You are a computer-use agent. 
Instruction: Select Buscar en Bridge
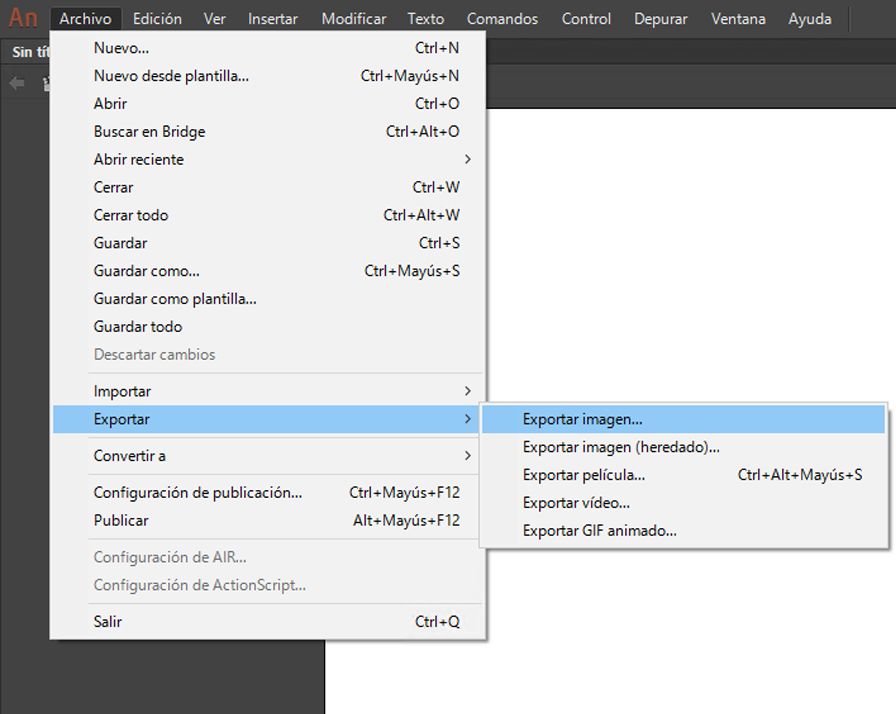click(267, 132)
